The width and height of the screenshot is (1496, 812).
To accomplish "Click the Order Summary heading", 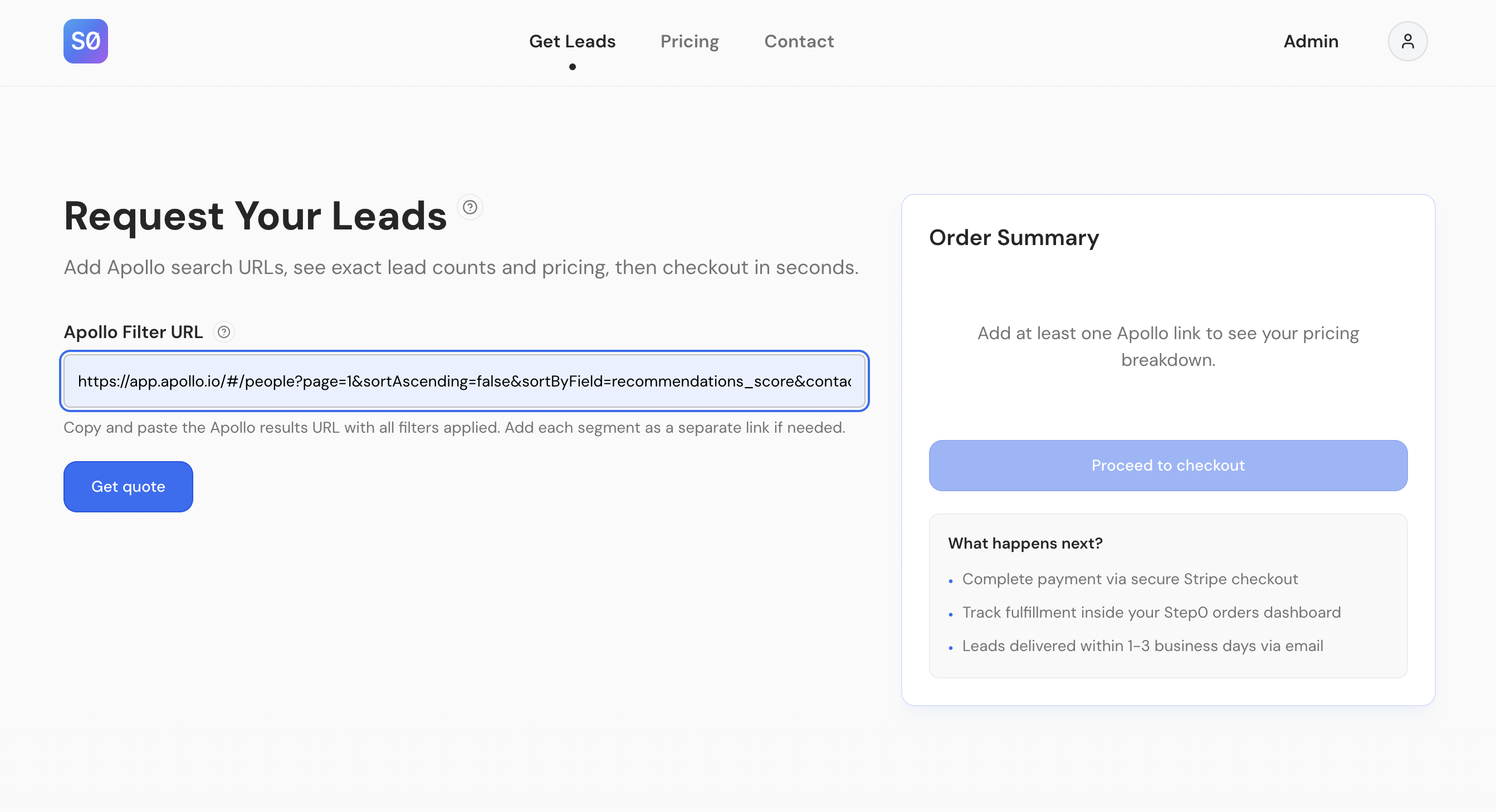I will coord(1014,238).
